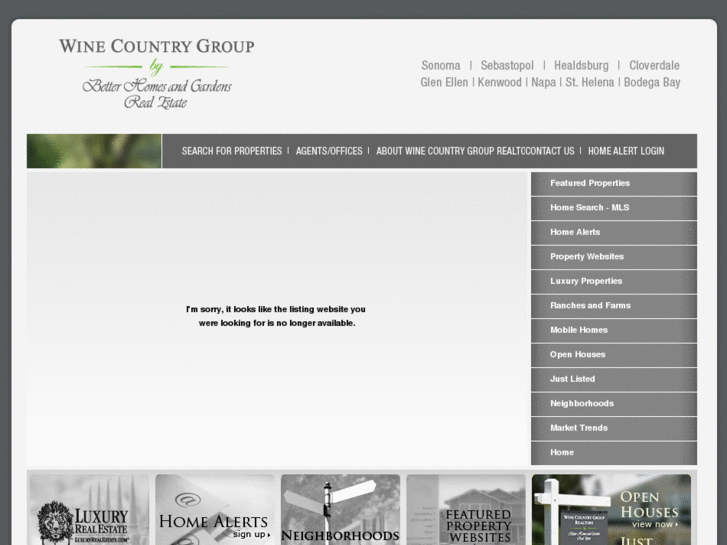The width and height of the screenshot is (727, 545).
Task: Select Open Houses sidebar item
Action: (614, 355)
